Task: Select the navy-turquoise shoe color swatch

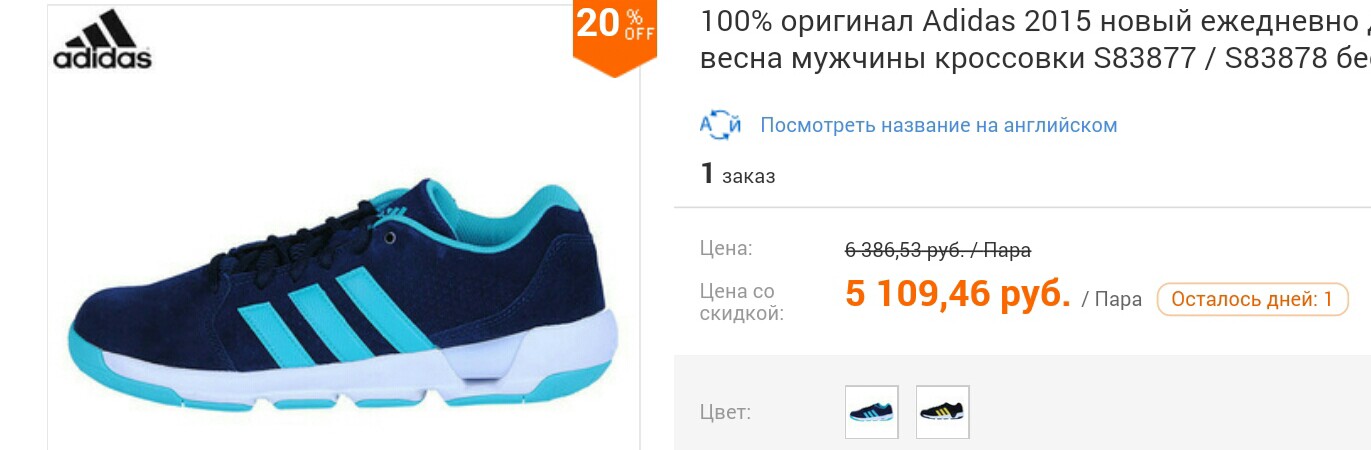Action: 871,411
